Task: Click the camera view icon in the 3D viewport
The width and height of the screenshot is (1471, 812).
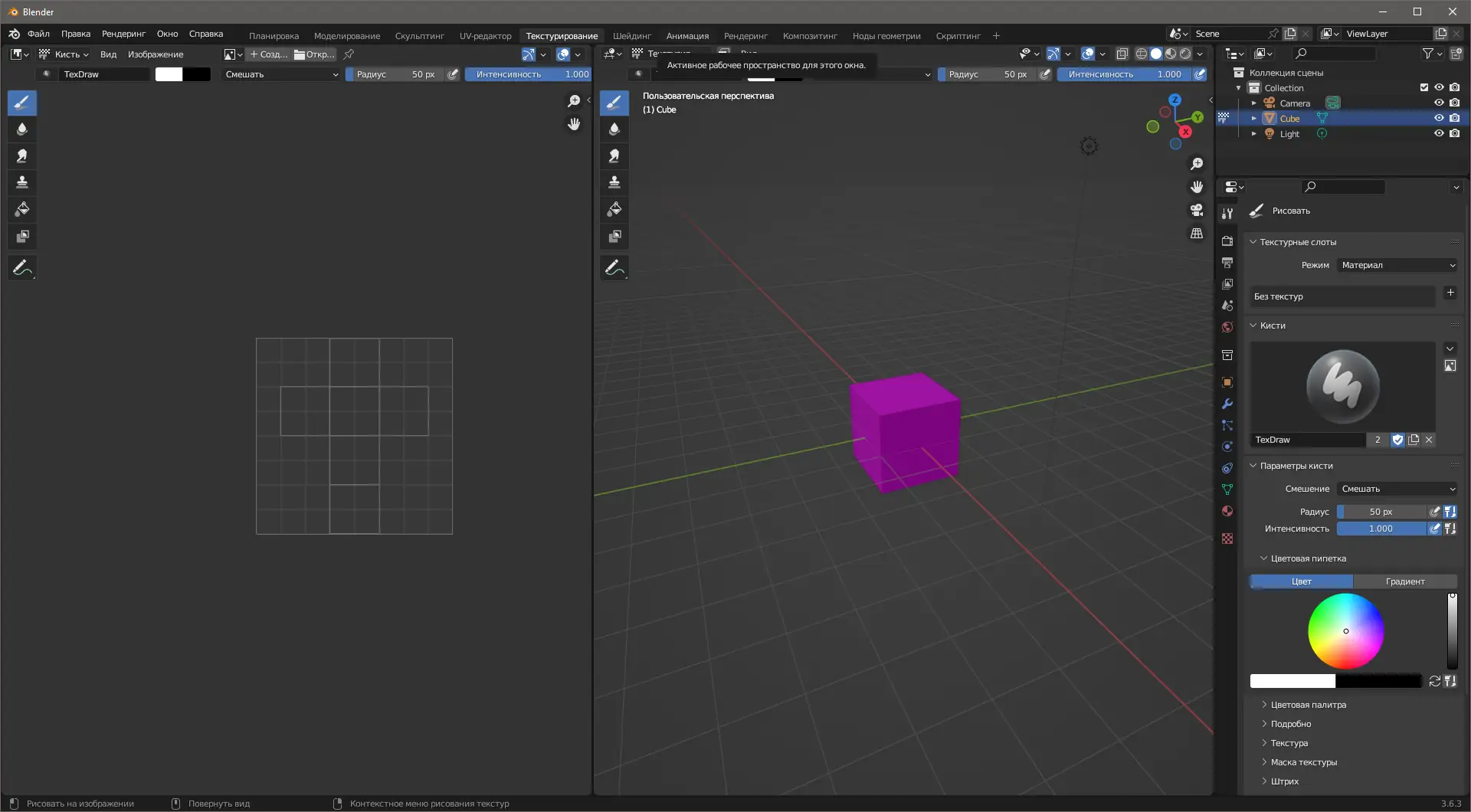Action: pyautogui.click(x=1197, y=210)
